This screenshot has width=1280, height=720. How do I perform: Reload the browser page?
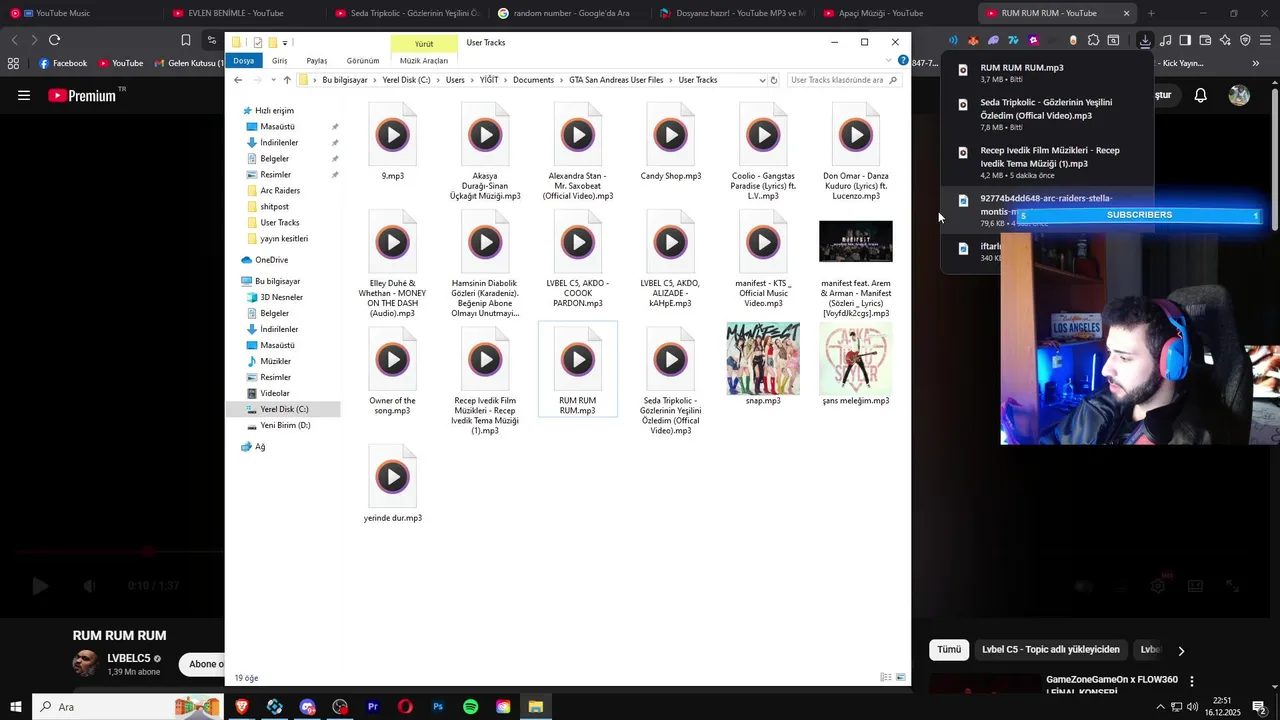[x=54, y=40]
